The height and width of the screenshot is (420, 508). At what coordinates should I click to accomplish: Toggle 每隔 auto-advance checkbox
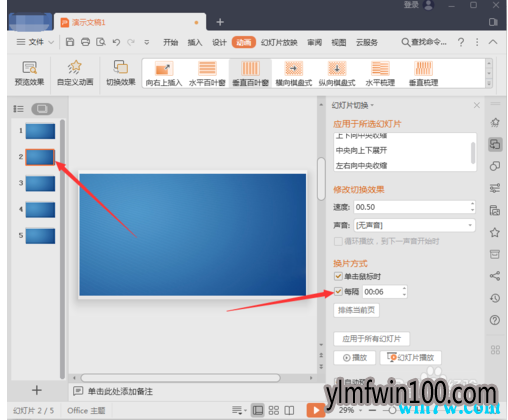(338, 291)
